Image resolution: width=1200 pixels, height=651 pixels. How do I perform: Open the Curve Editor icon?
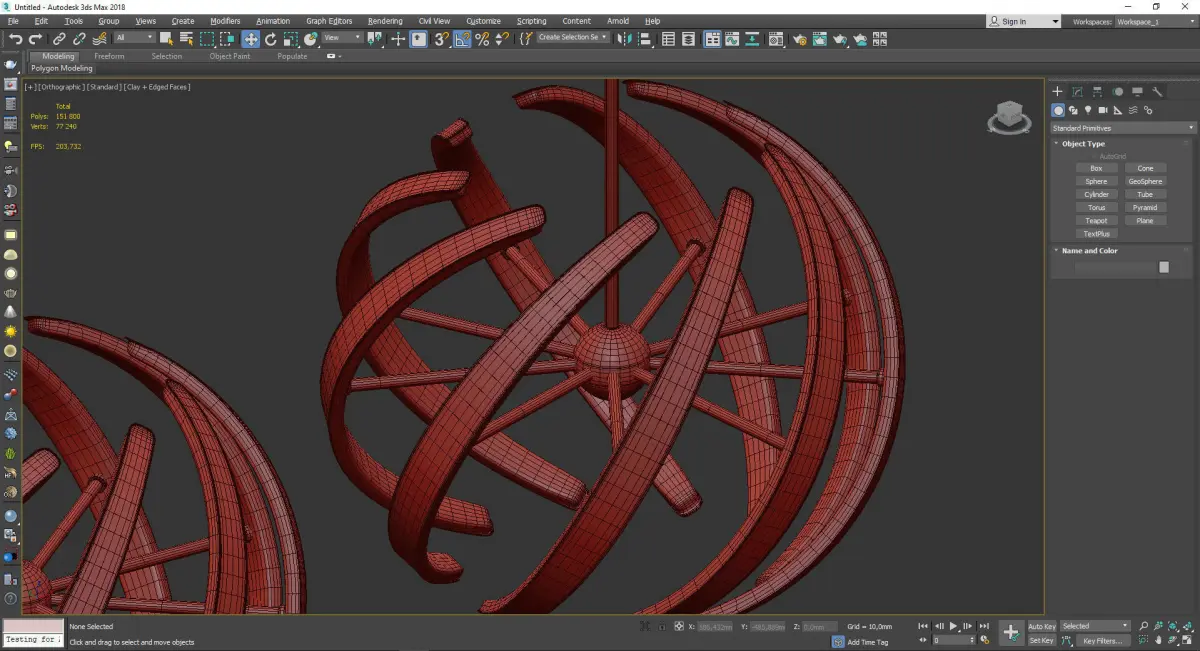click(732, 39)
